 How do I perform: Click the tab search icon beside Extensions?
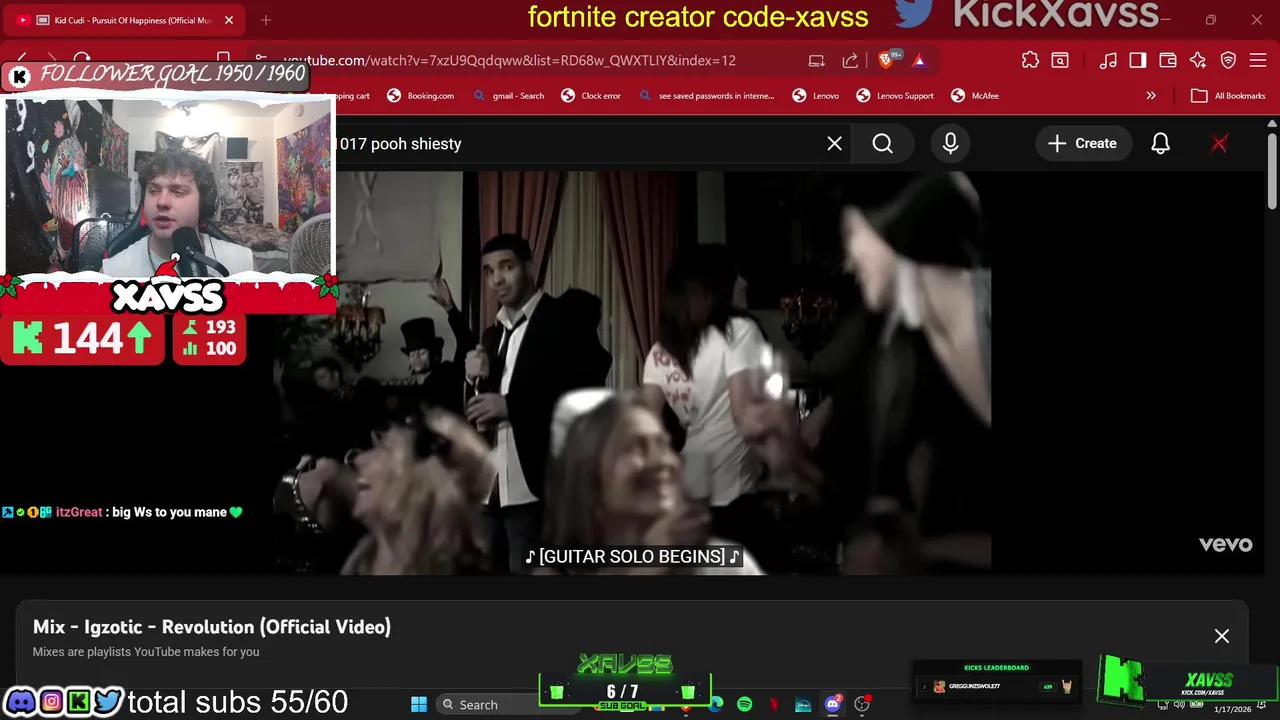pyautogui.click(x=1060, y=60)
